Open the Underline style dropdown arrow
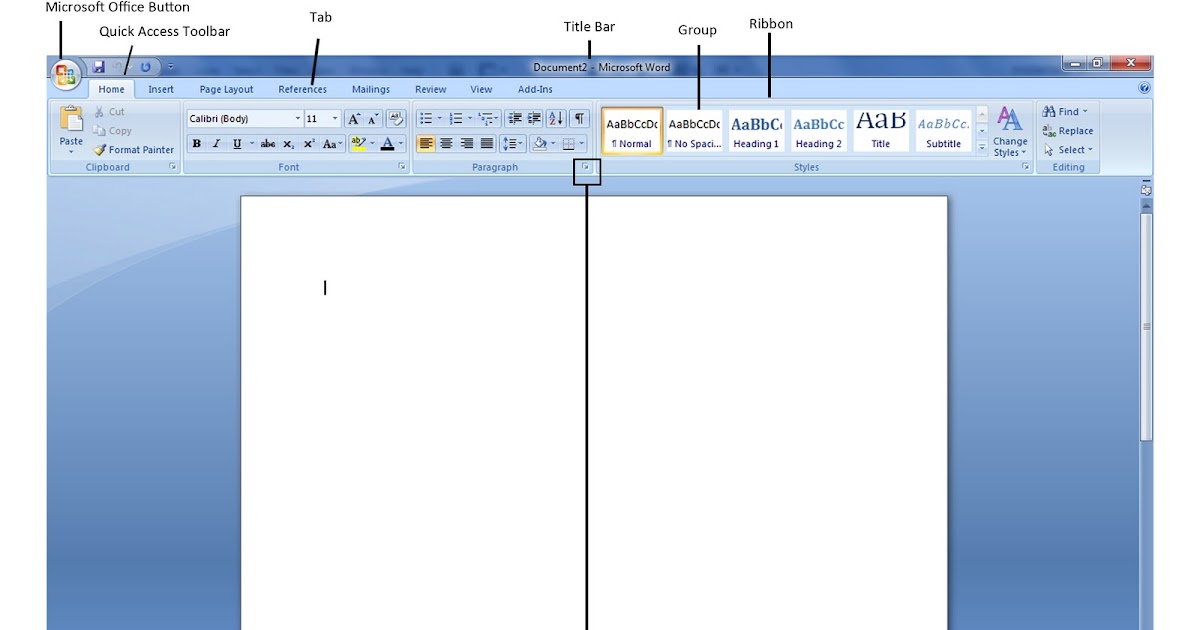 [x=251, y=144]
